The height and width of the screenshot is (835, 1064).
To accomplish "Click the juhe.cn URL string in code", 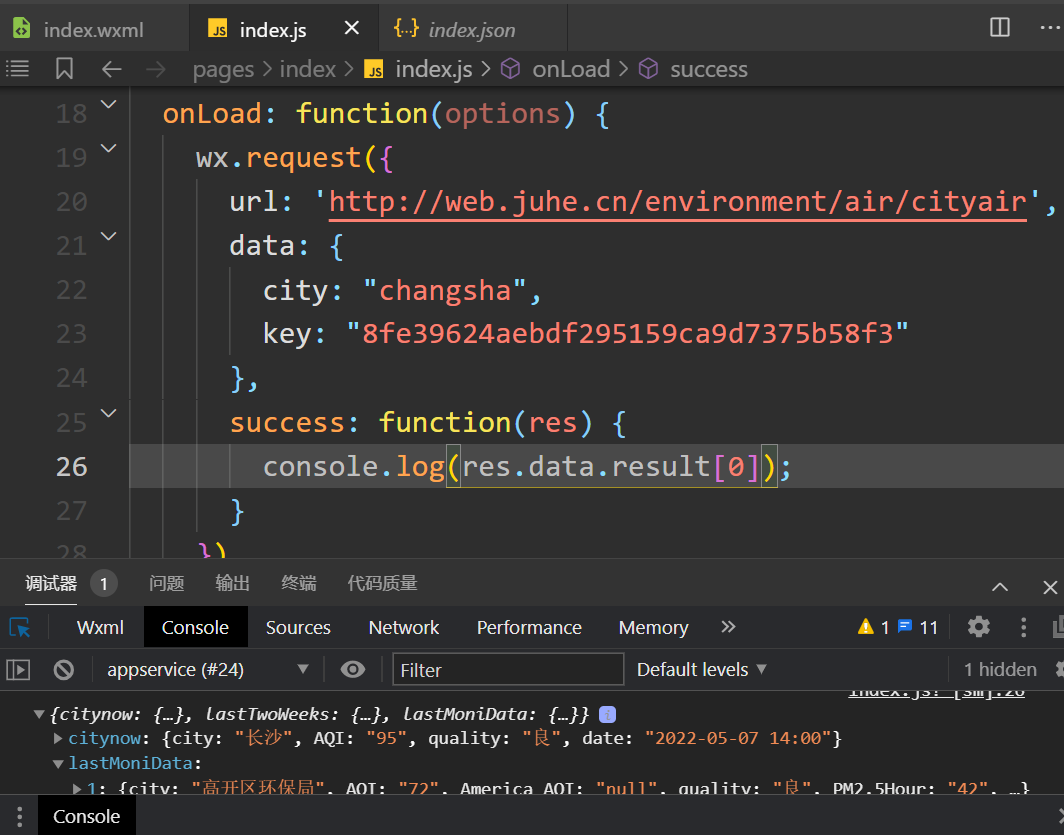I will point(677,202).
